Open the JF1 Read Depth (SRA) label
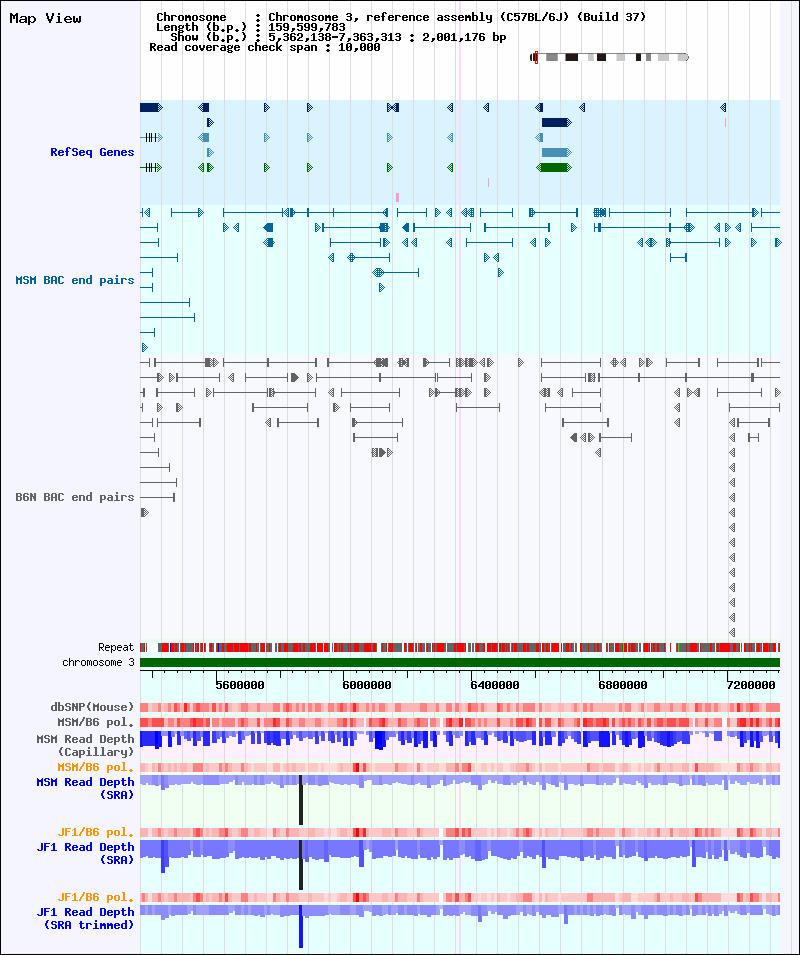This screenshot has height=955, width=800. pos(85,853)
